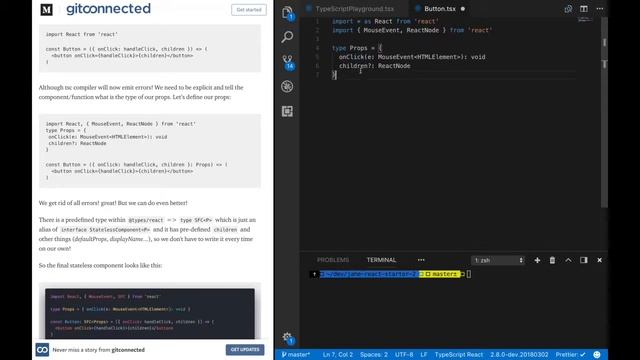Close the terminal panel
Image resolution: width=640 pixels, height=360 pixels.
[x=599, y=260]
